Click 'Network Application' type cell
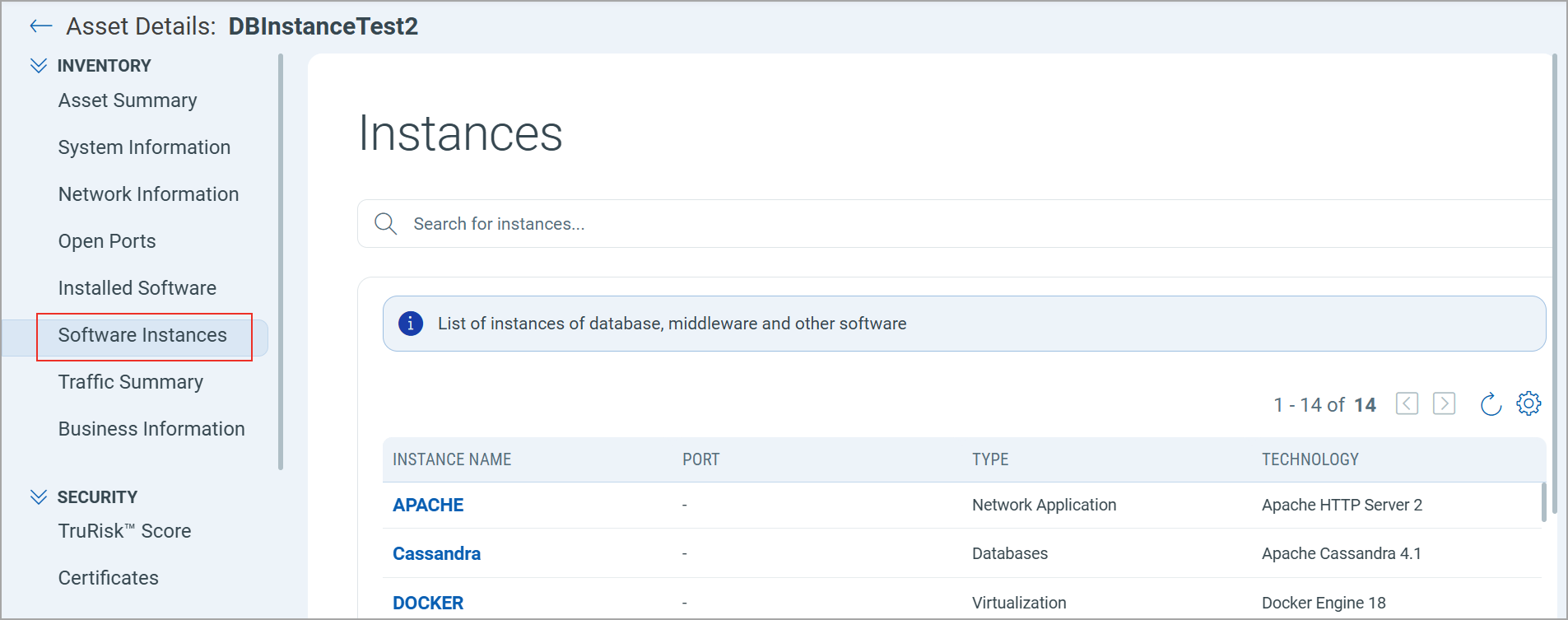1568x620 pixels. point(1044,505)
